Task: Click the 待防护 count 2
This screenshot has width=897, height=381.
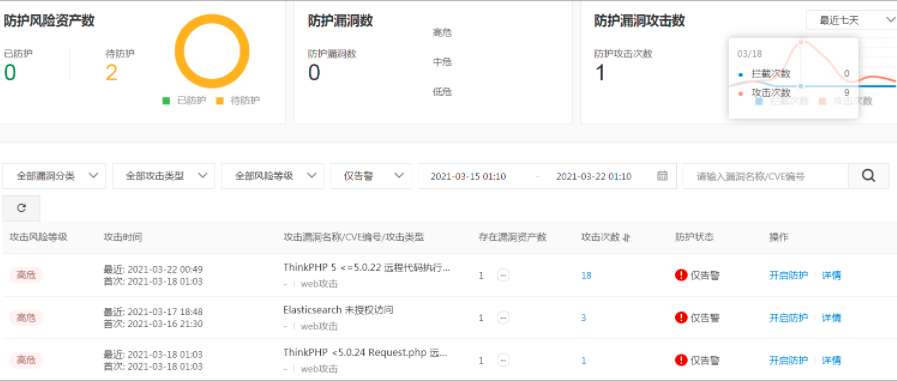Action: 112,73
